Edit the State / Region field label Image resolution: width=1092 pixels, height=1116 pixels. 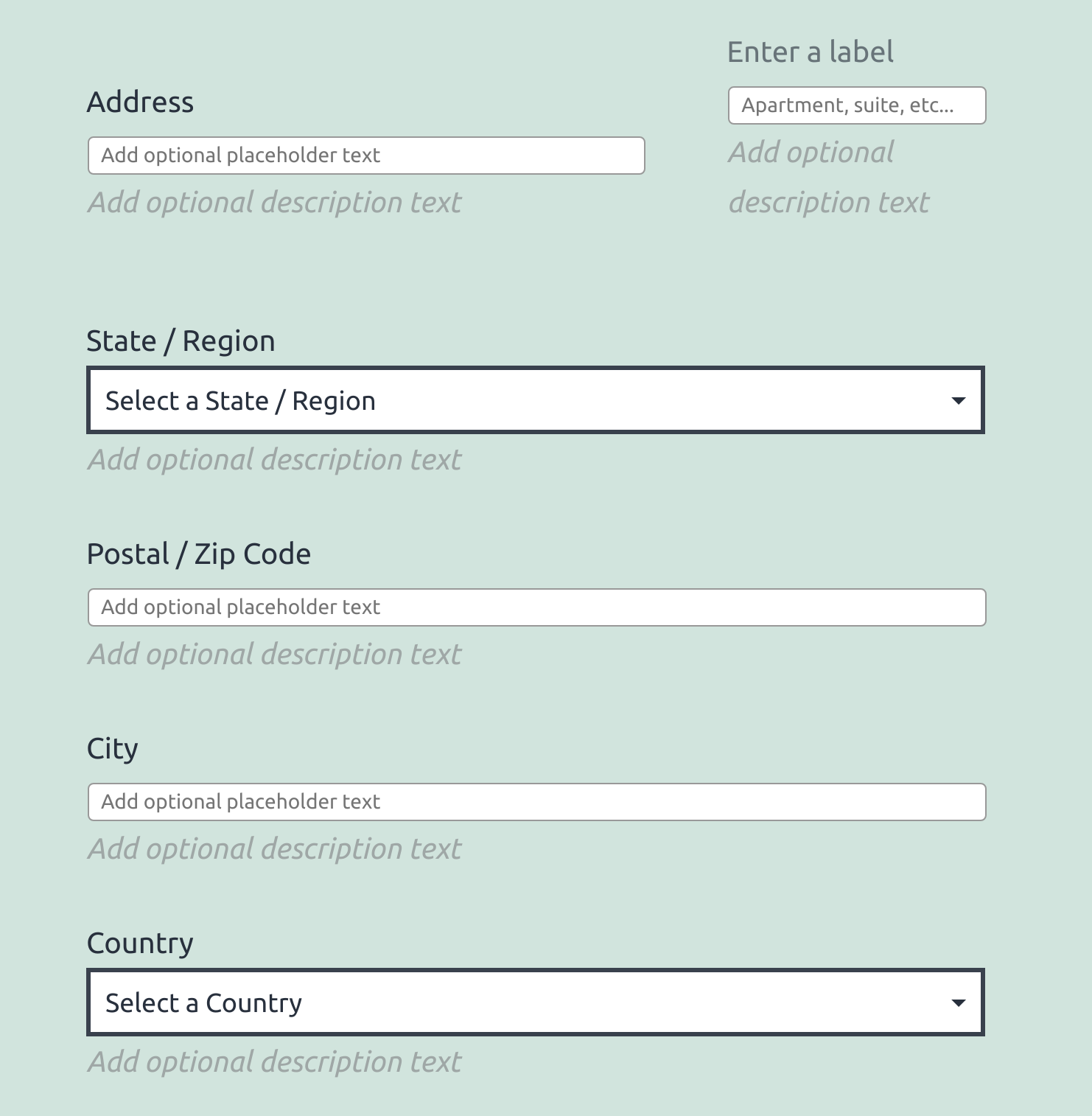[x=181, y=340]
